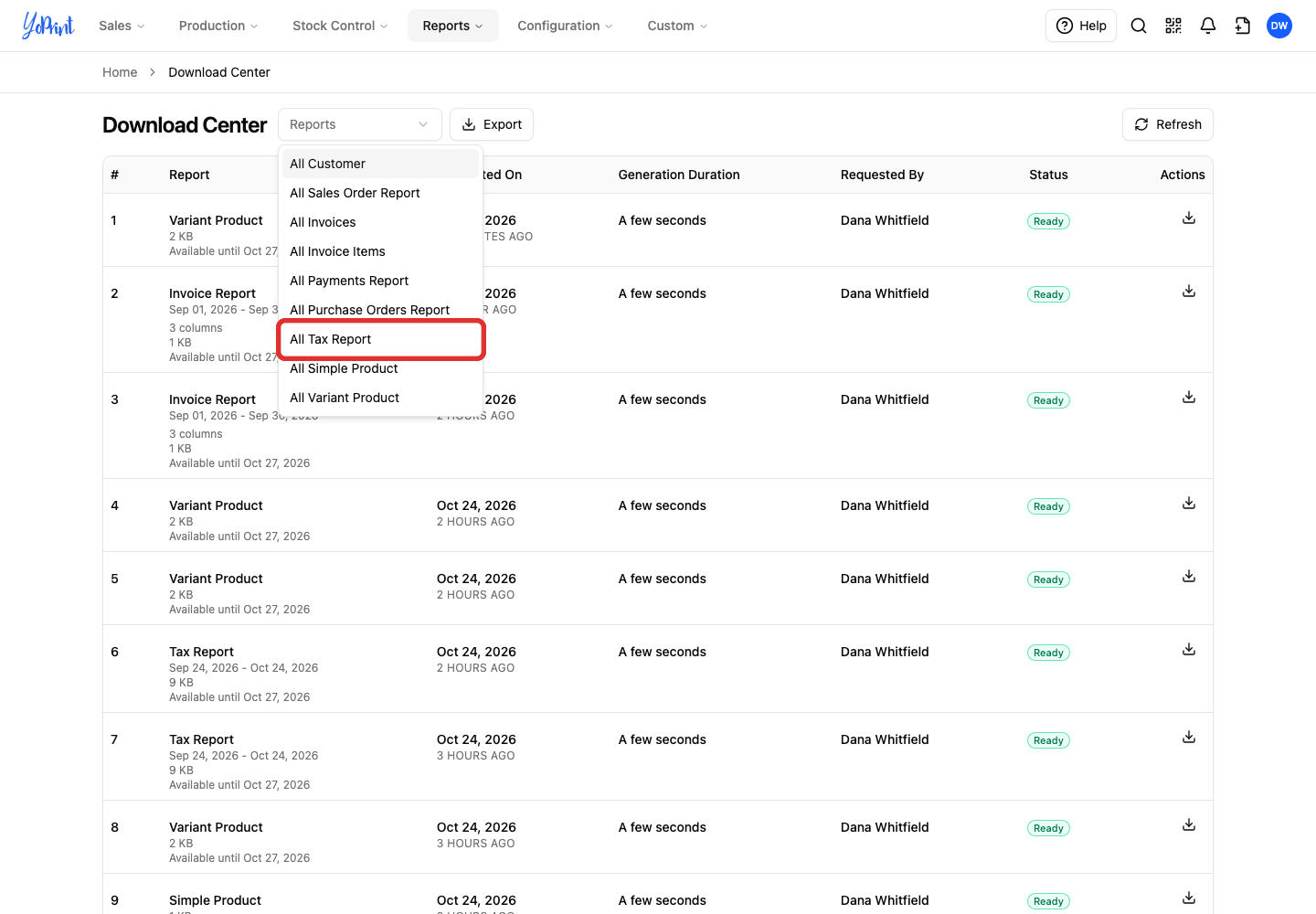Open the search icon in the header
This screenshot has height=914, width=1316.
pos(1139,26)
